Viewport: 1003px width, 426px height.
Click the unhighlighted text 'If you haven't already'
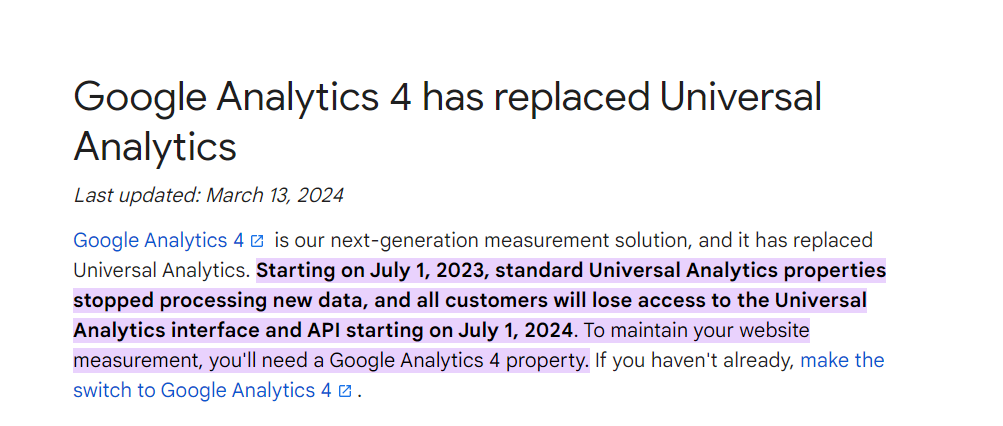click(x=694, y=360)
